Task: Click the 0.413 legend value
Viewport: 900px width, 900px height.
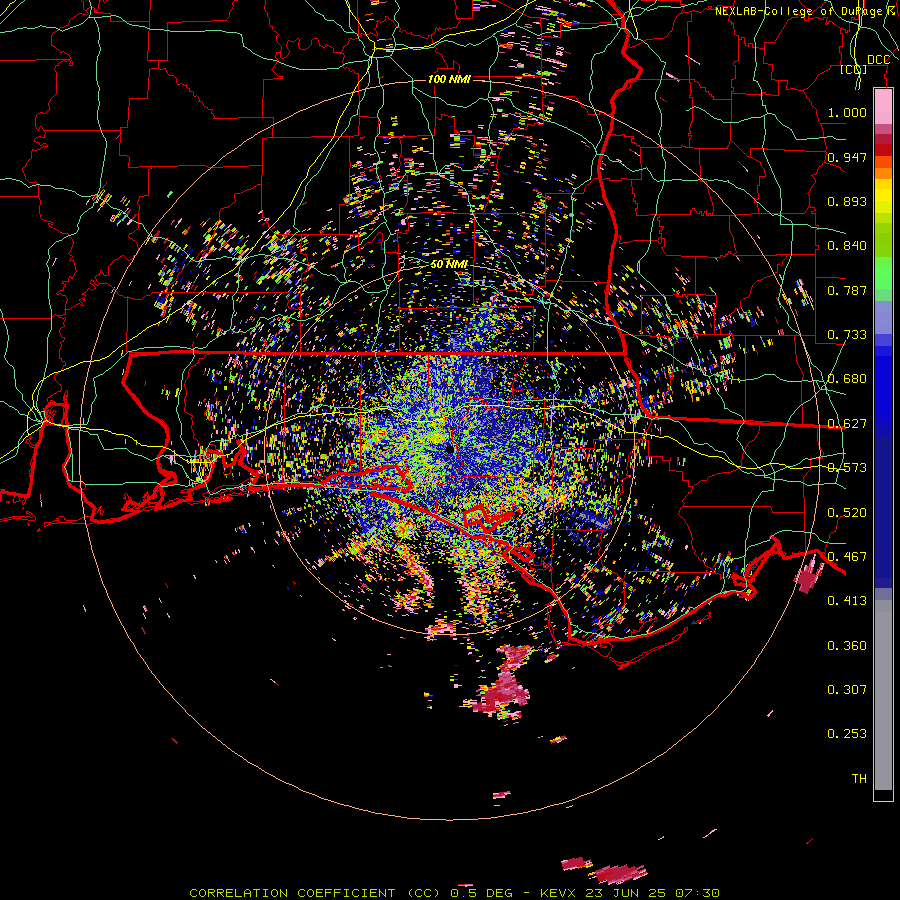Action: (847, 601)
